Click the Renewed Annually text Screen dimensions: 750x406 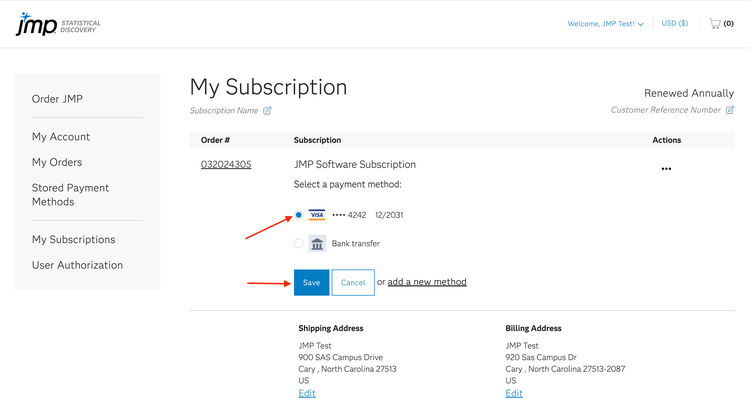pyautogui.click(x=689, y=93)
